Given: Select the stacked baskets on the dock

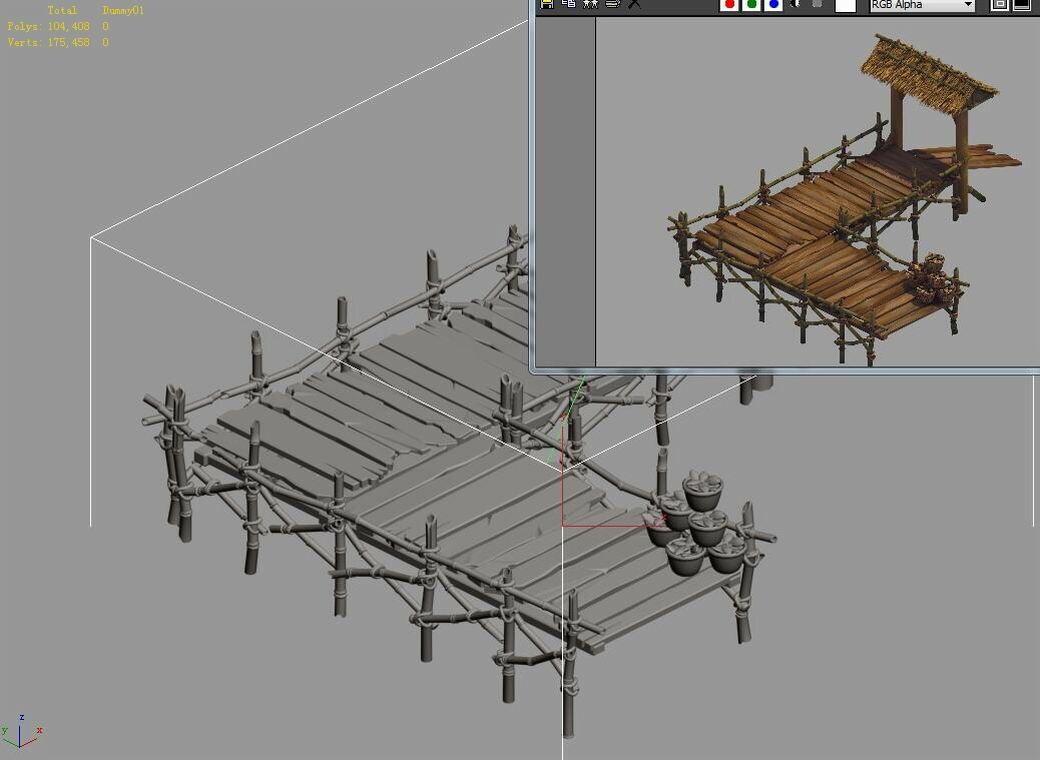Looking at the screenshot, I should pyautogui.click(x=700, y=520).
